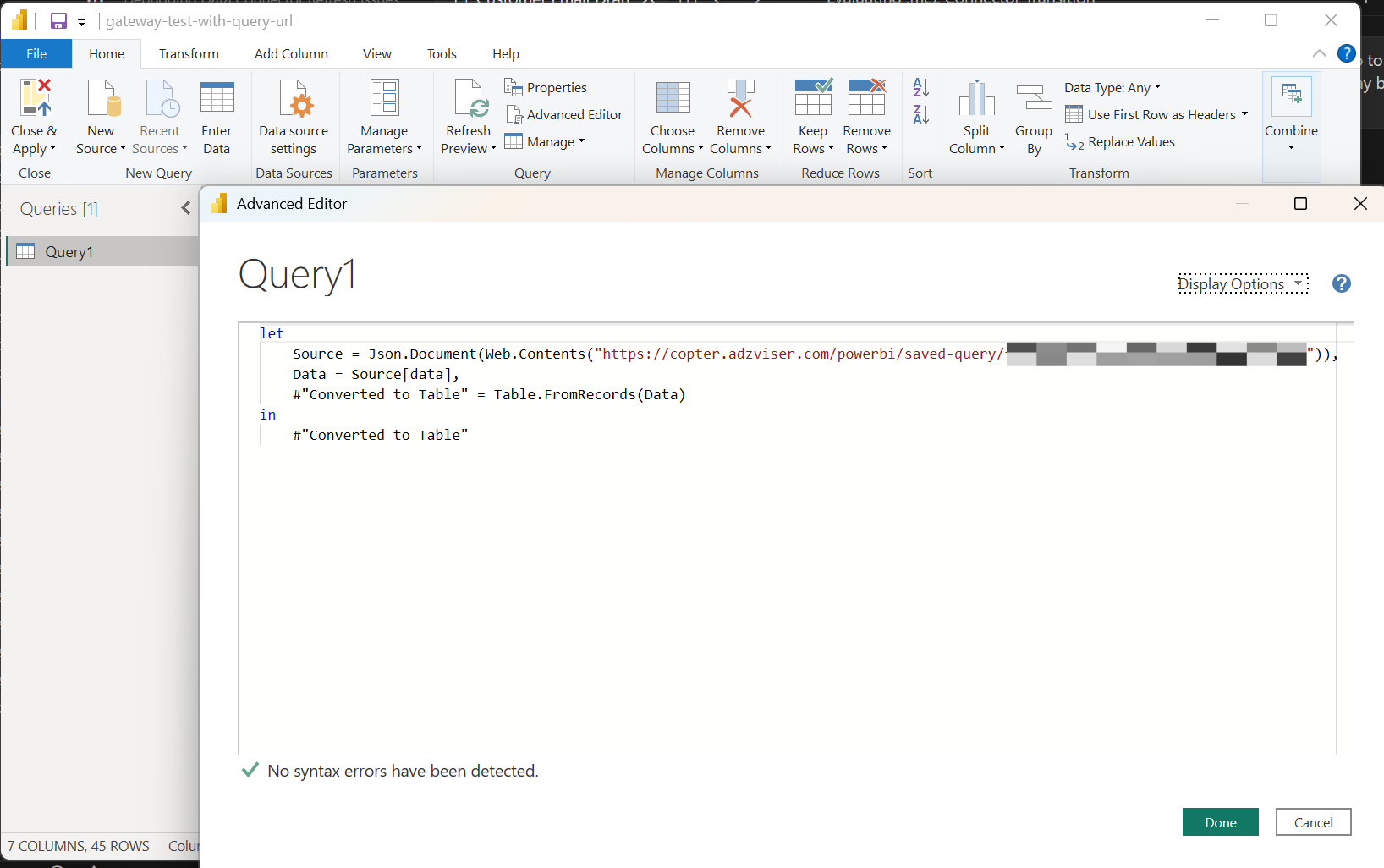Click Split Column icon
This screenshot has height=868, width=1384.
(x=977, y=97)
